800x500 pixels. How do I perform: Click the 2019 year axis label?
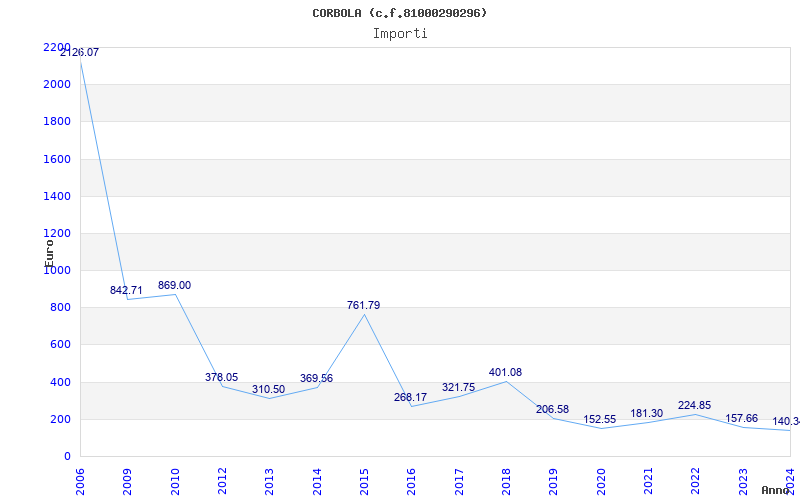554,481
